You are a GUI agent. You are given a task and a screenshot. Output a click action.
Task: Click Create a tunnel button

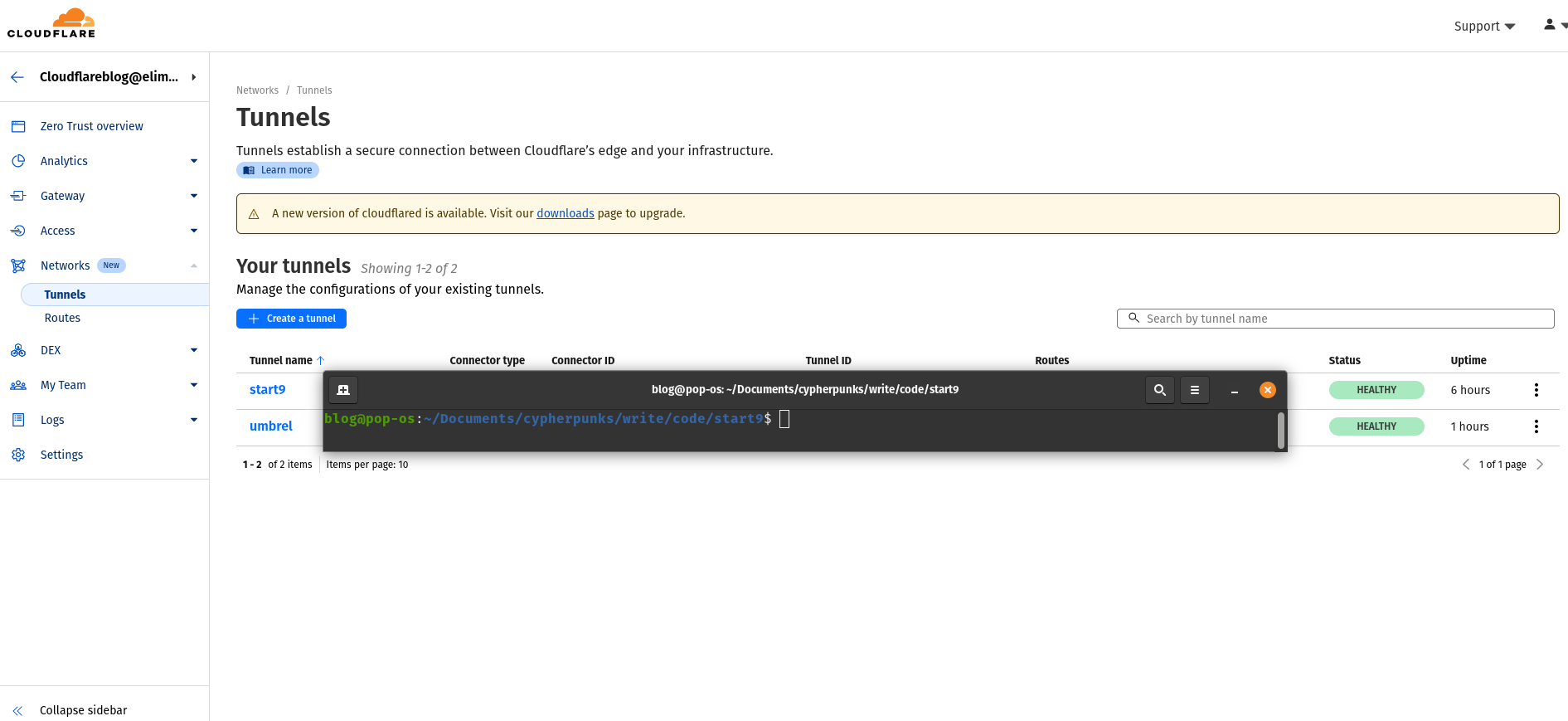pos(291,319)
